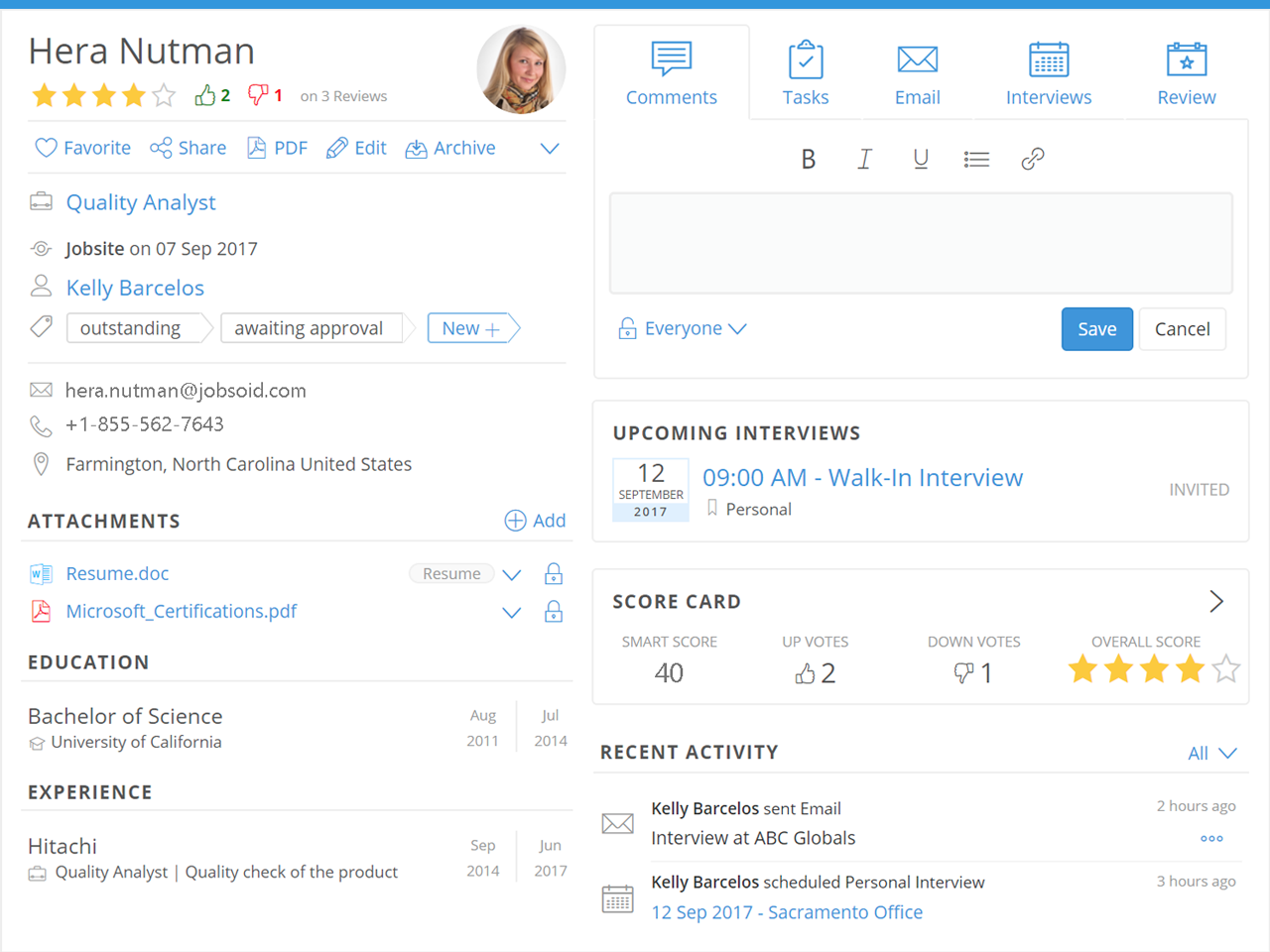The image size is (1270, 952).
Task: Expand the Score Card arrow
Action: coord(1216,601)
